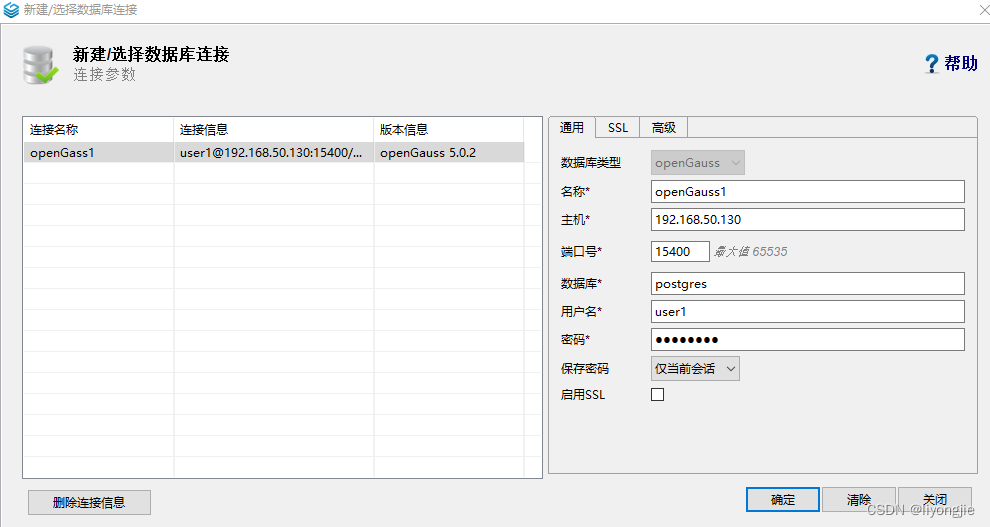Open the 帮助 help link
The height and width of the screenshot is (527, 990).
(961, 63)
